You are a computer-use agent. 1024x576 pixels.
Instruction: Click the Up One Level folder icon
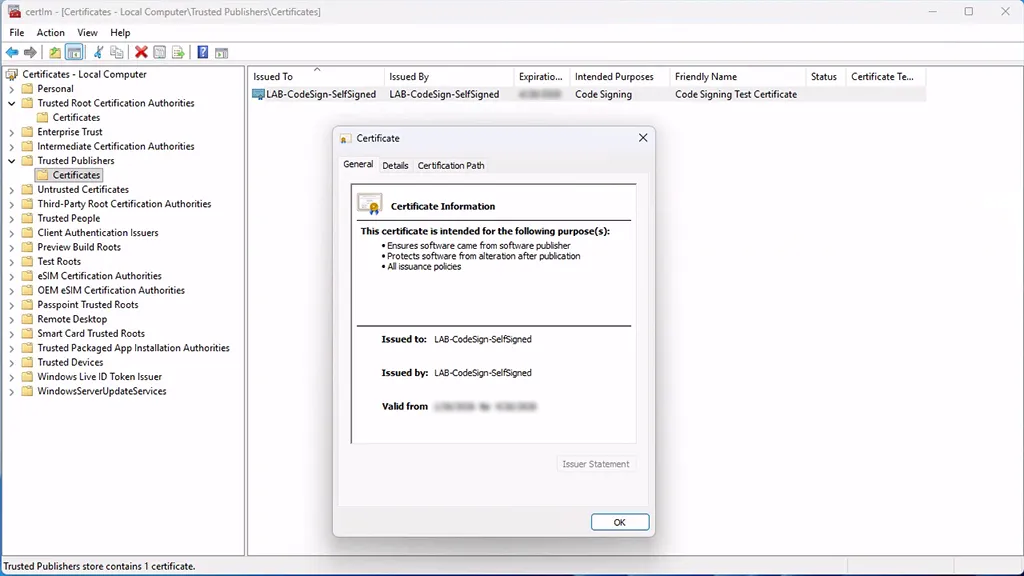coord(55,52)
